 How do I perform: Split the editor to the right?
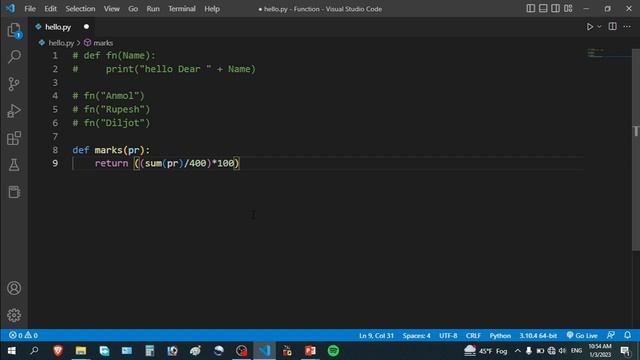(613, 27)
